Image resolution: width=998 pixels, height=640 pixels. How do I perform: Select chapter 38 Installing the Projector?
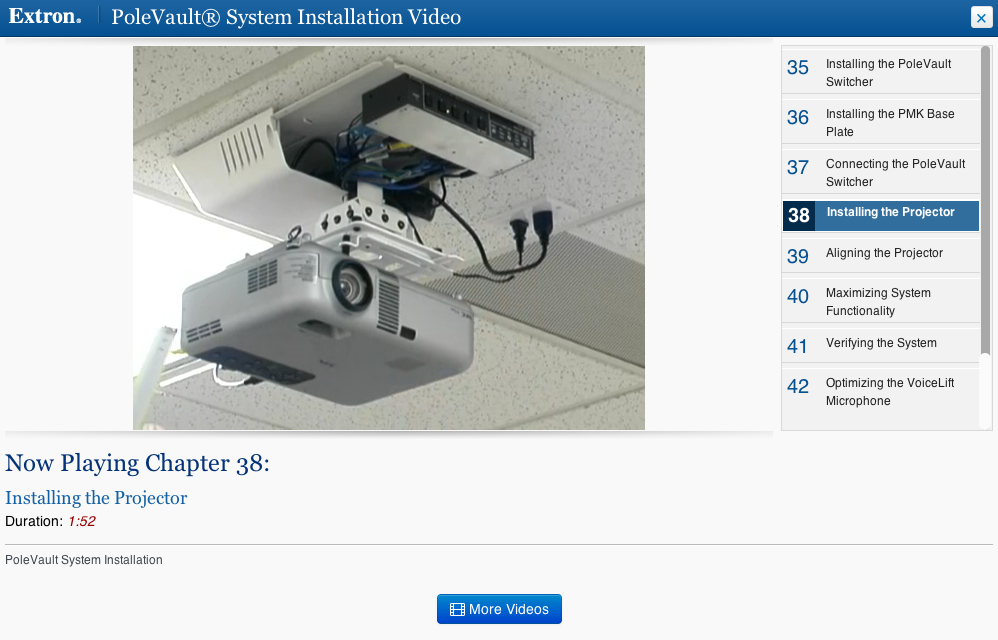pyautogui.click(x=880, y=216)
